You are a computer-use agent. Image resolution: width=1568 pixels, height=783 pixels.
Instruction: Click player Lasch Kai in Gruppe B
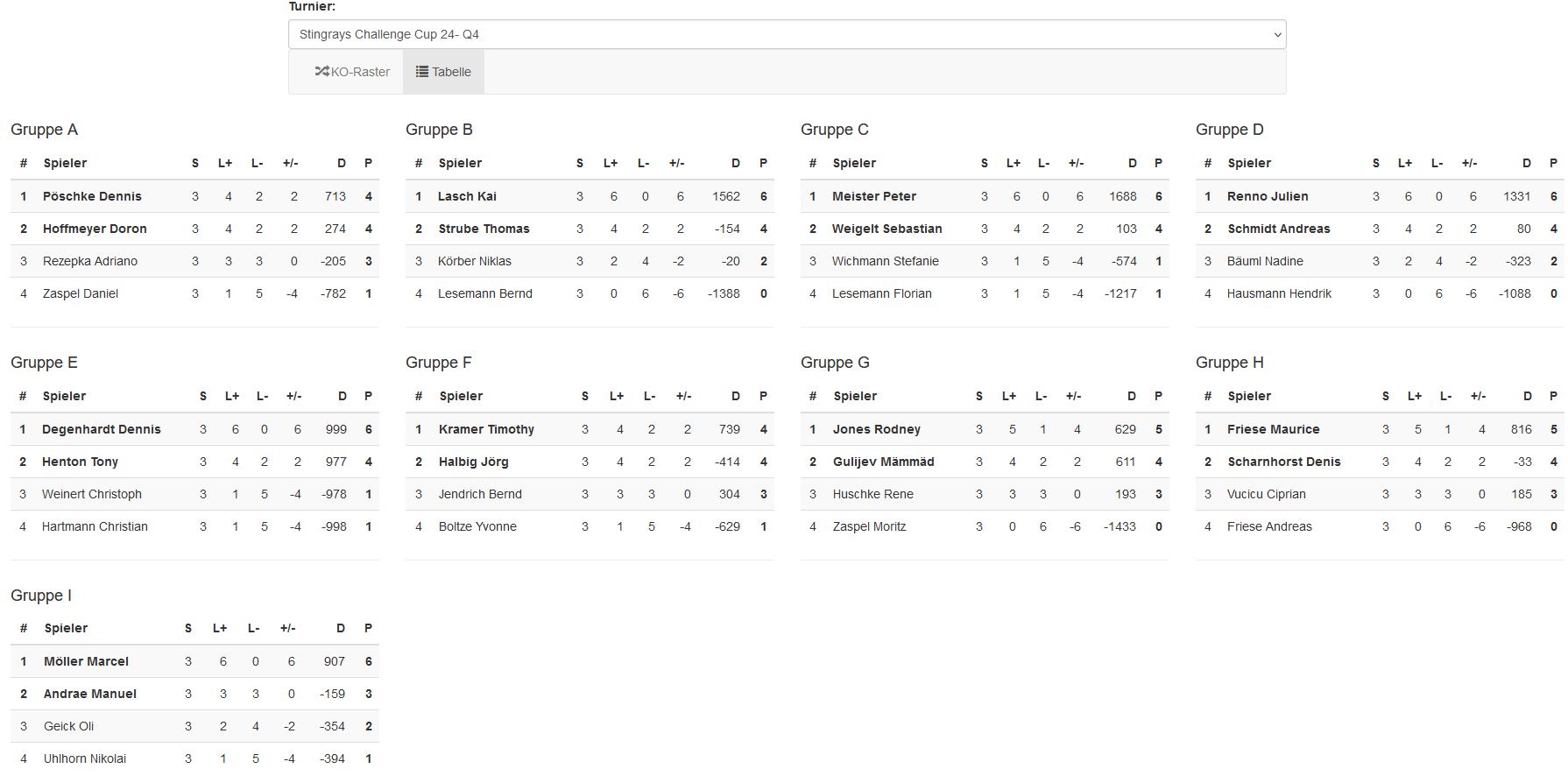coord(467,196)
